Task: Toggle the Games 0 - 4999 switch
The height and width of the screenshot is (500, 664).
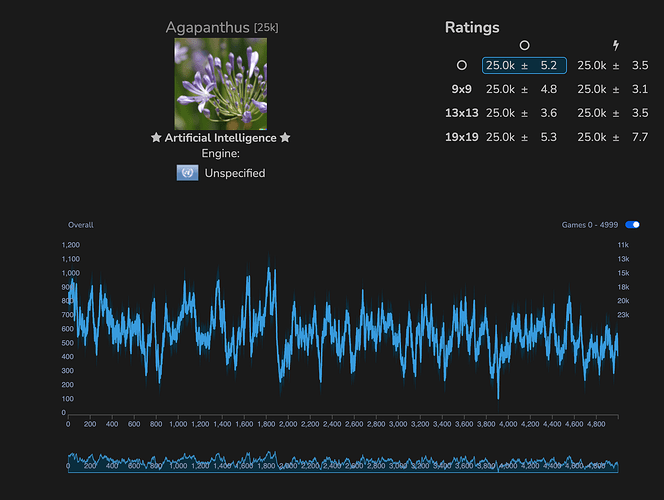Action: 632,225
